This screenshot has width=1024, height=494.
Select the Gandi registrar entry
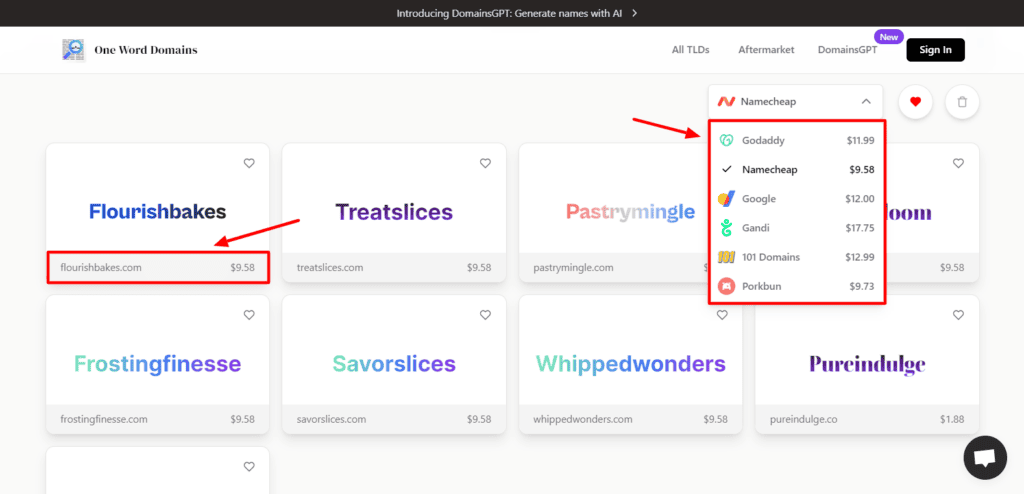[x=796, y=228]
